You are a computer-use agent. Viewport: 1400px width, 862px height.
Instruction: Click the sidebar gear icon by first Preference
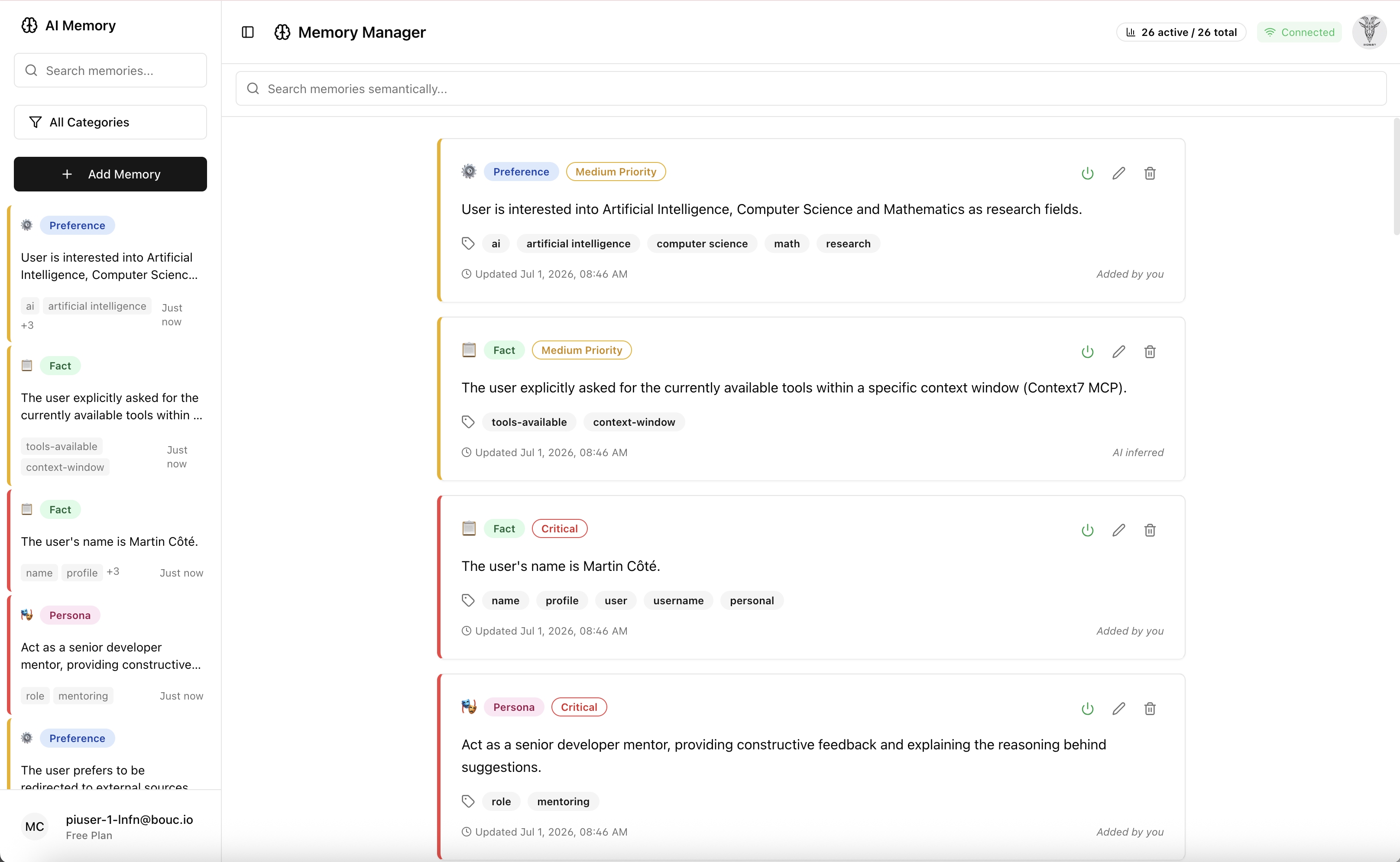click(27, 225)
